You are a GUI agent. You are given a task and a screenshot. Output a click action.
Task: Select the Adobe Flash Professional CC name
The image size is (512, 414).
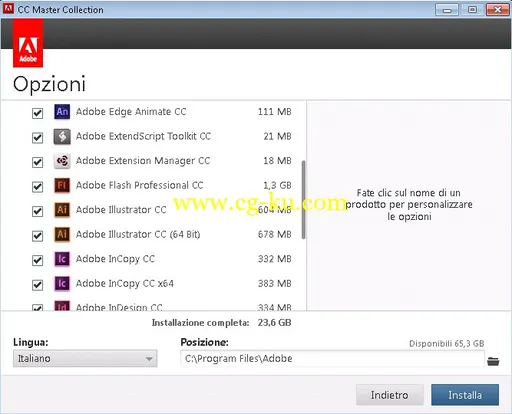[x=140, y=185]
